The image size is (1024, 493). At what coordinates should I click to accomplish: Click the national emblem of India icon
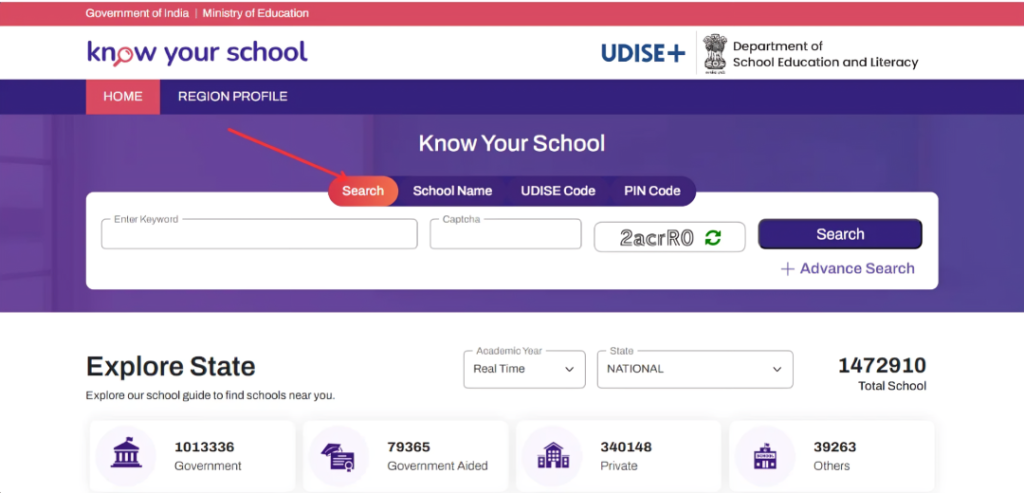coord(714,54)
